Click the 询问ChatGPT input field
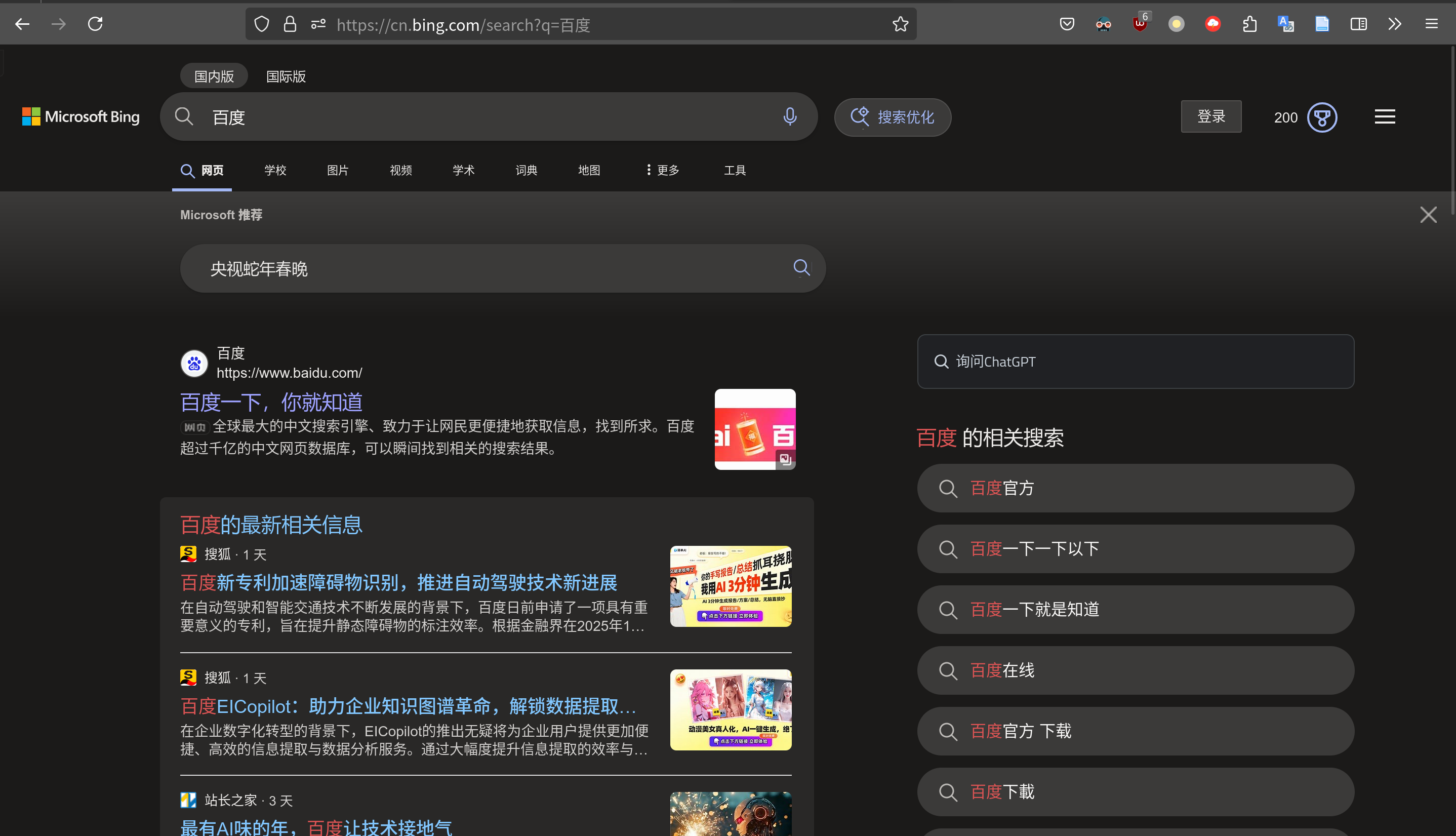This screenshot has width=1456, height=836. pos(1135,362)
